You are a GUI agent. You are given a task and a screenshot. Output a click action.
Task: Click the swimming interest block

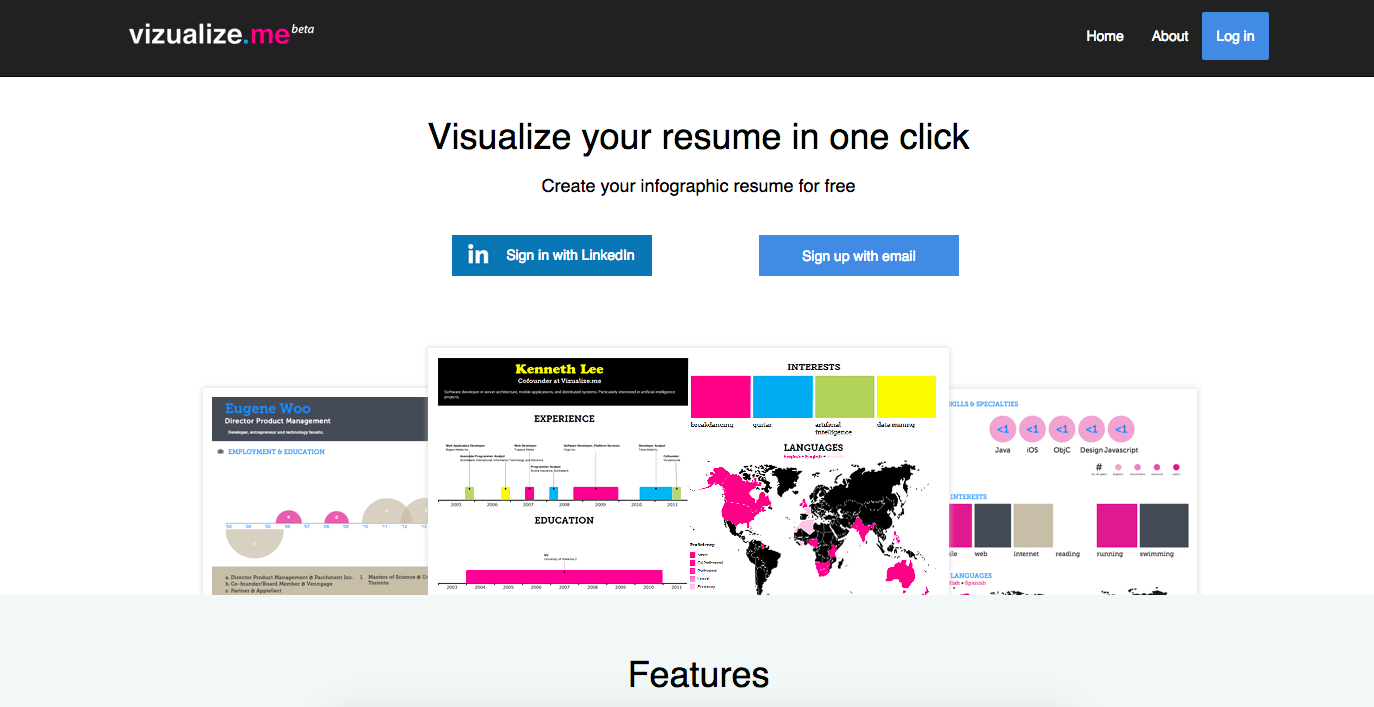[1163, 525]
